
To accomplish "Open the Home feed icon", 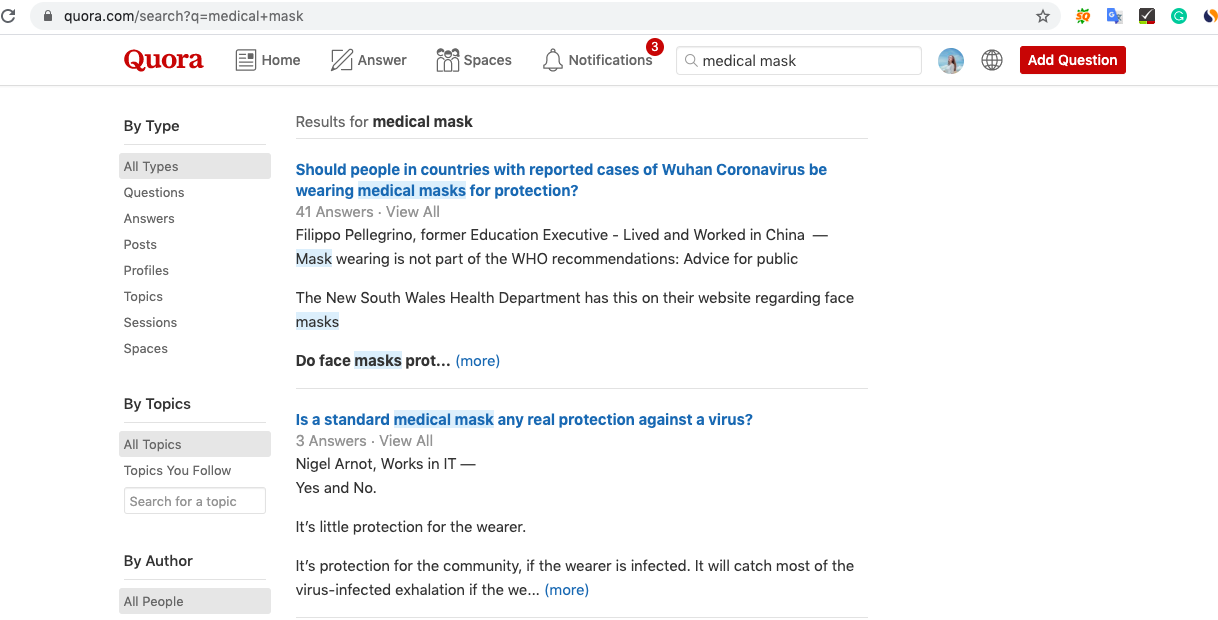I will (246, 60).
